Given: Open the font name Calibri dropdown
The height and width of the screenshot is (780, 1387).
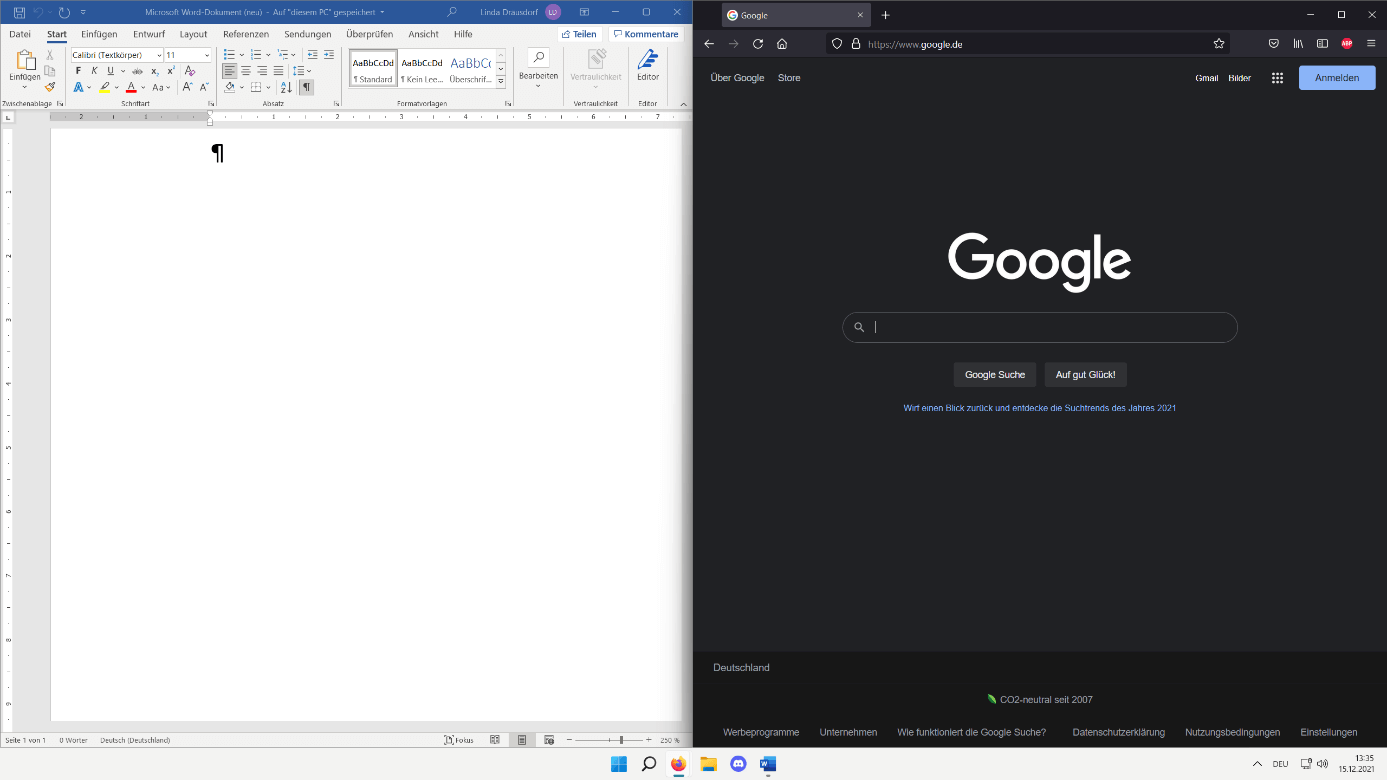Looking at the screenshot, I should point(159,55).
